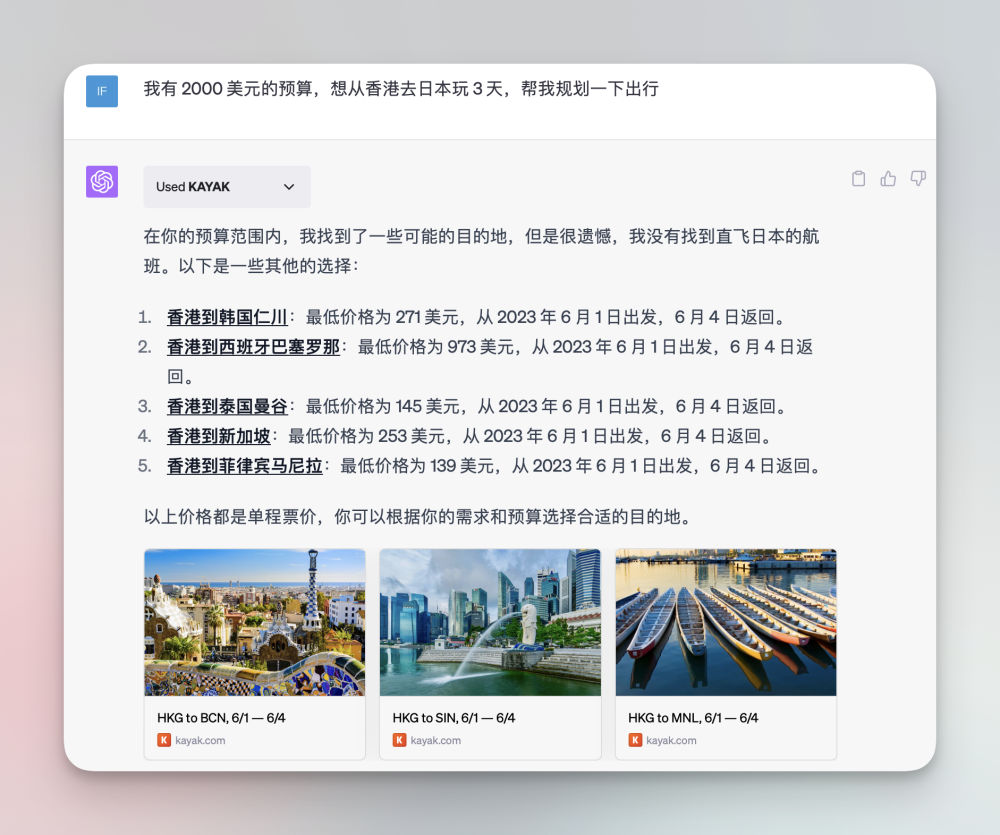Expand the Used KAYAK dropdown
This screenshot has width=1000, height=835.
click(x=226, y=187)
